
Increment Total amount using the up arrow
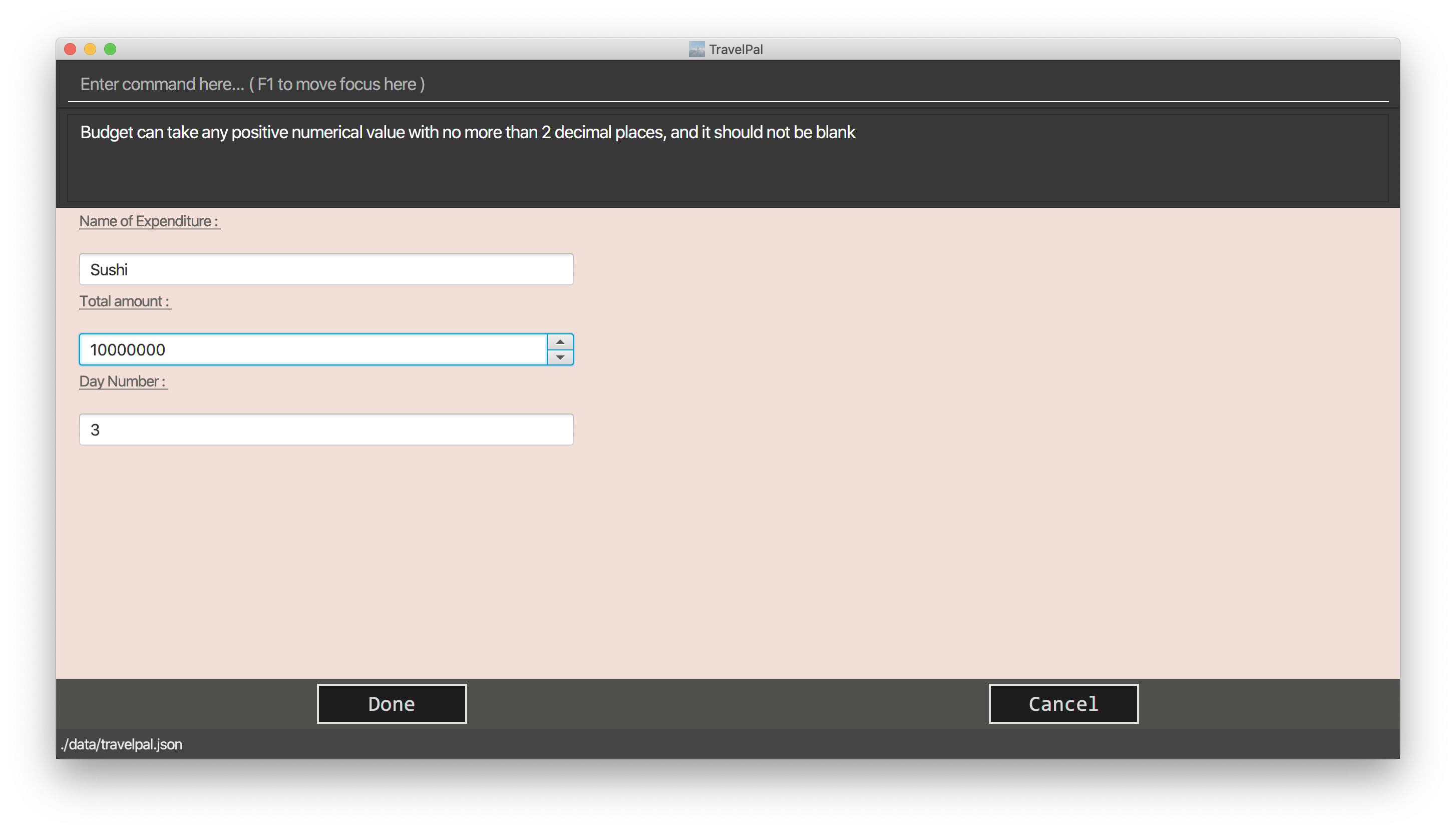(560, 341)
